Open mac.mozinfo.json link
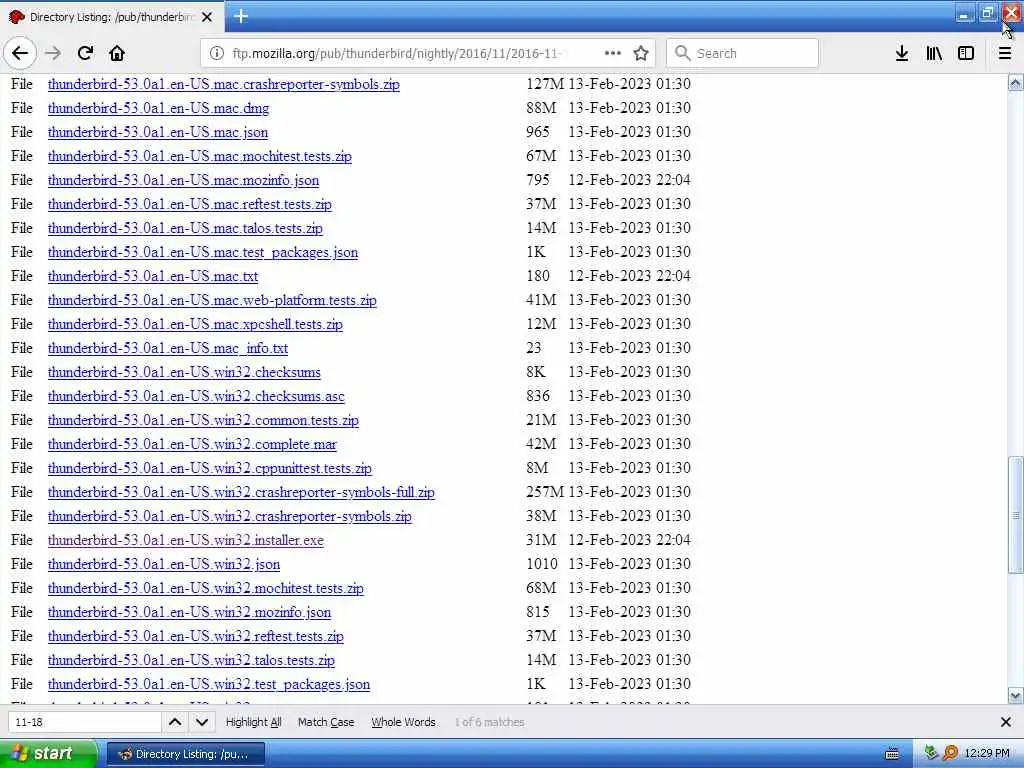 [183, 180]
